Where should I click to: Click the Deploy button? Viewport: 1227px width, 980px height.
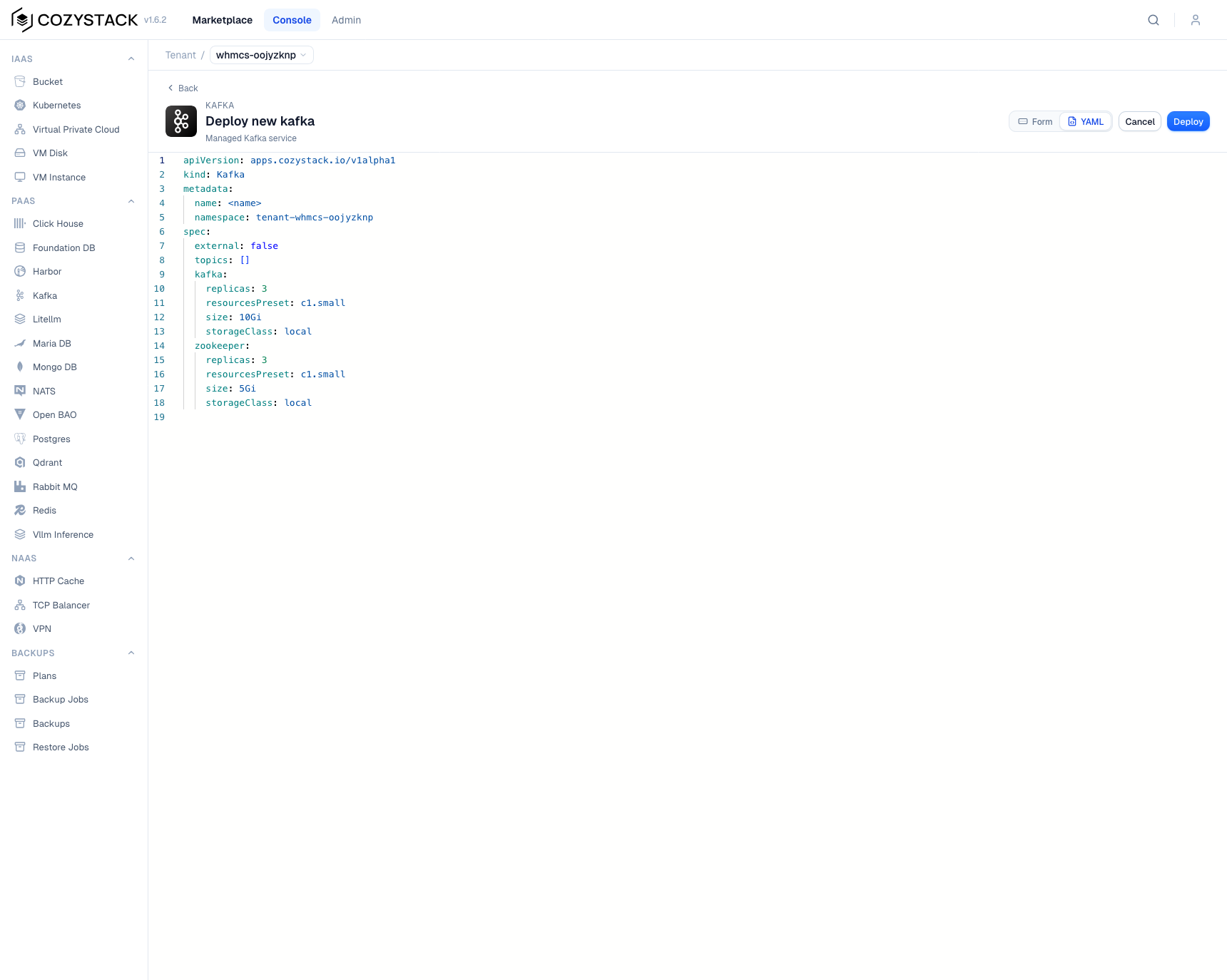1188,121
